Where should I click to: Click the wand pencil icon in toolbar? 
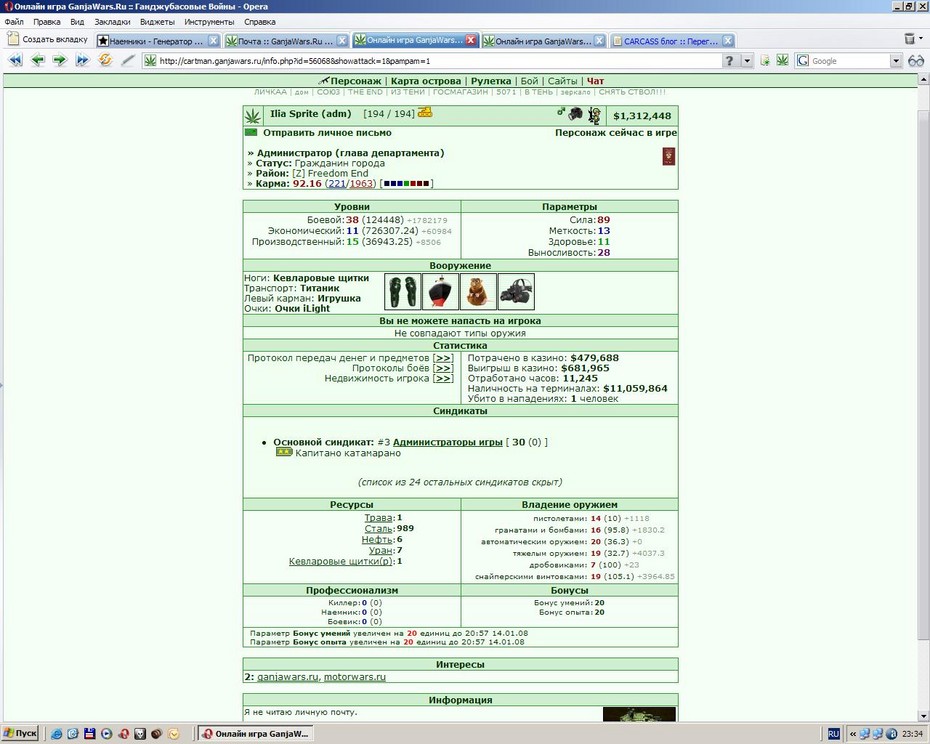pyautogui.click(x=128, y=60)
